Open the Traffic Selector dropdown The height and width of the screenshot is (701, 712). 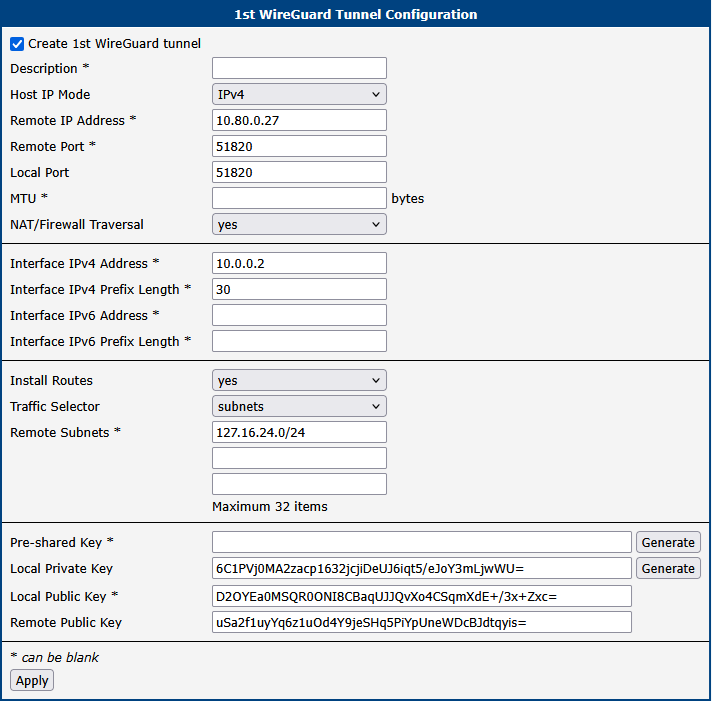[x=299, y=406]
